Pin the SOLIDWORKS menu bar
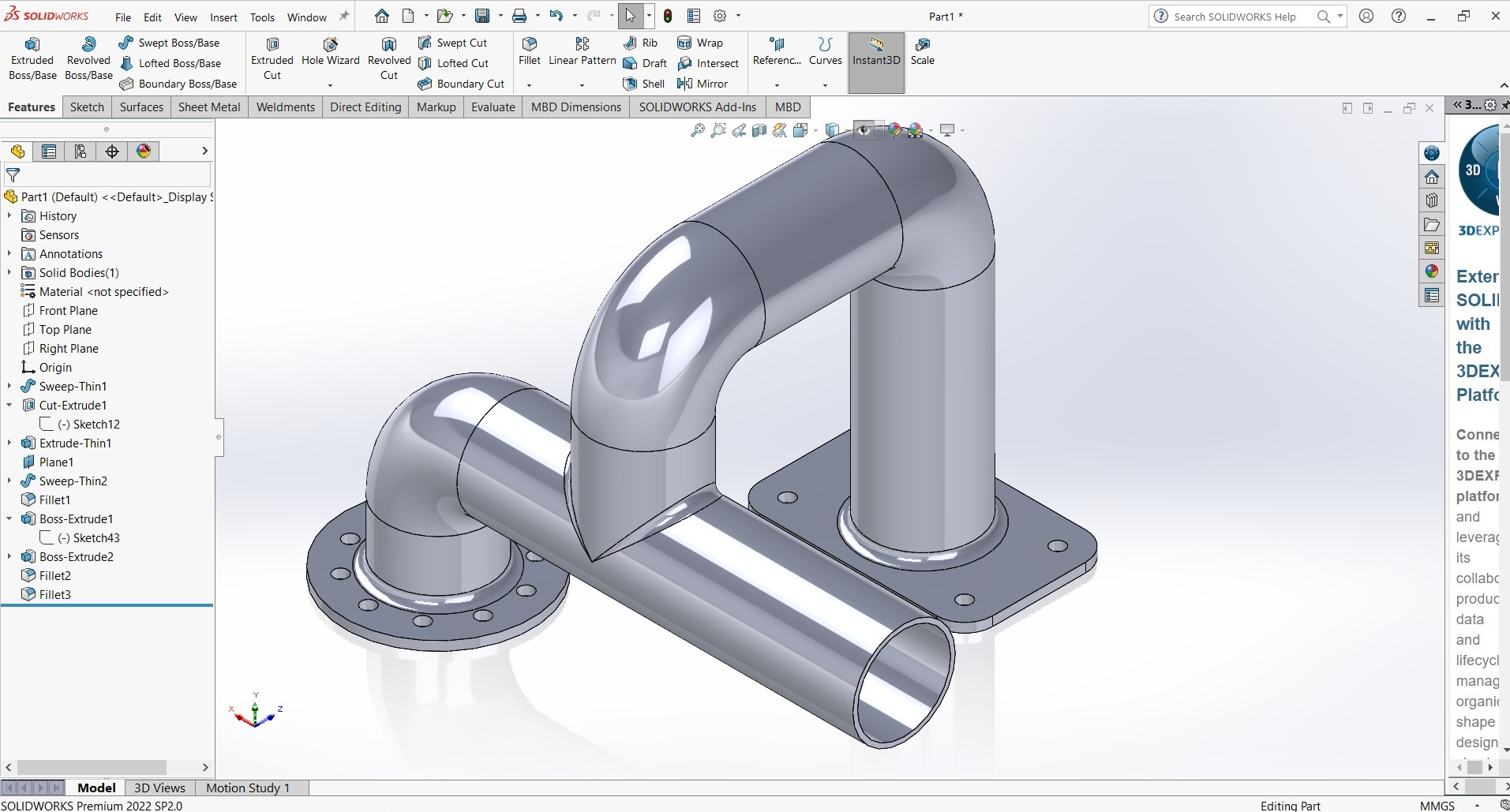1510x812 pixels. [x=343, y=16]
